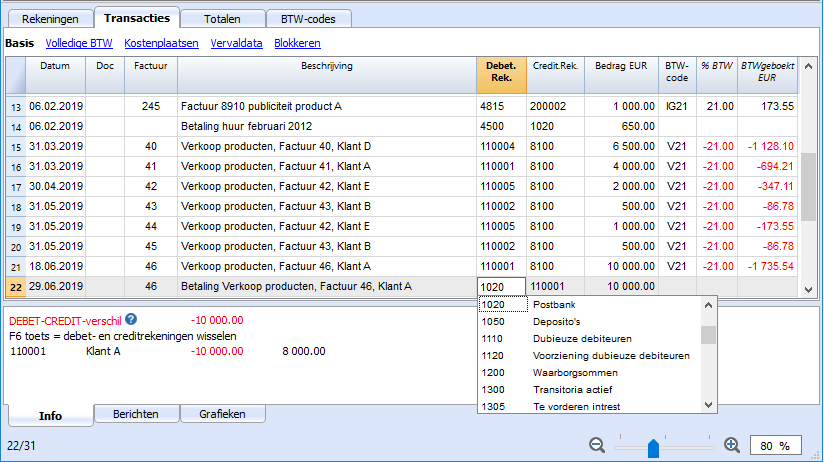The height and width of the screenshot is (462, 824).
Task: Click the account list scroll down arrow
Action: click(708, 405)
